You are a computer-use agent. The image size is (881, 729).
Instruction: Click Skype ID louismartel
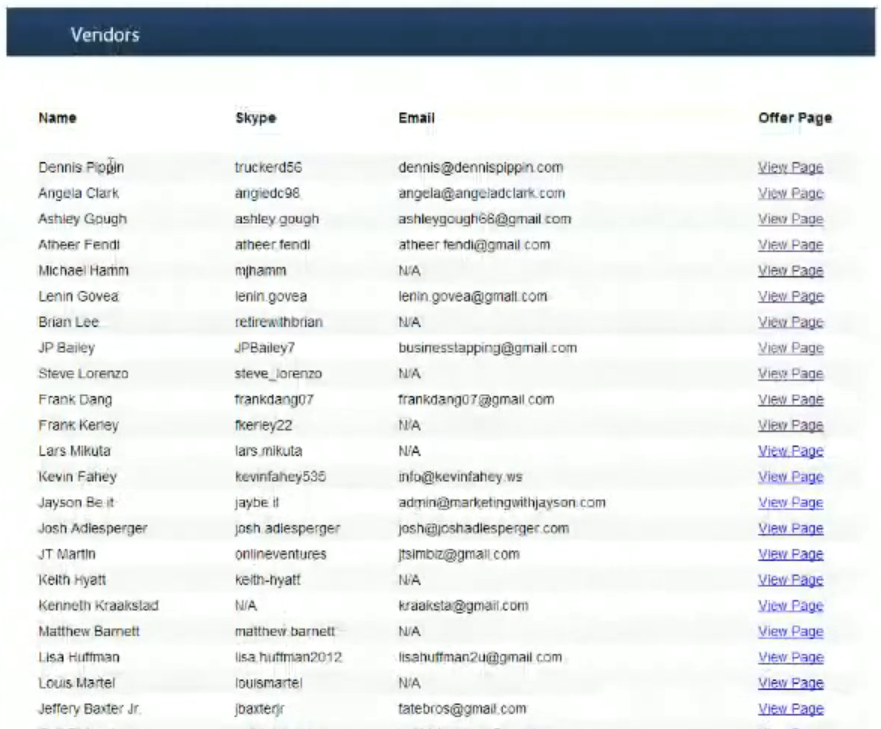click(269, 683)
